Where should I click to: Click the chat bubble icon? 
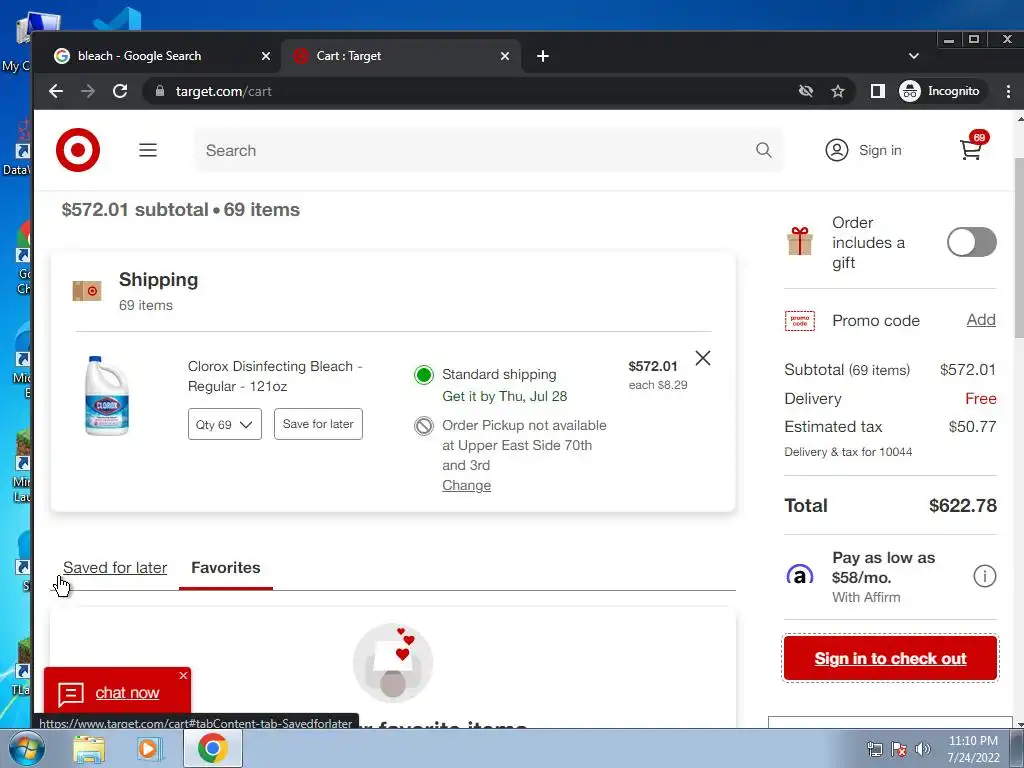click(x=71, y=694)
